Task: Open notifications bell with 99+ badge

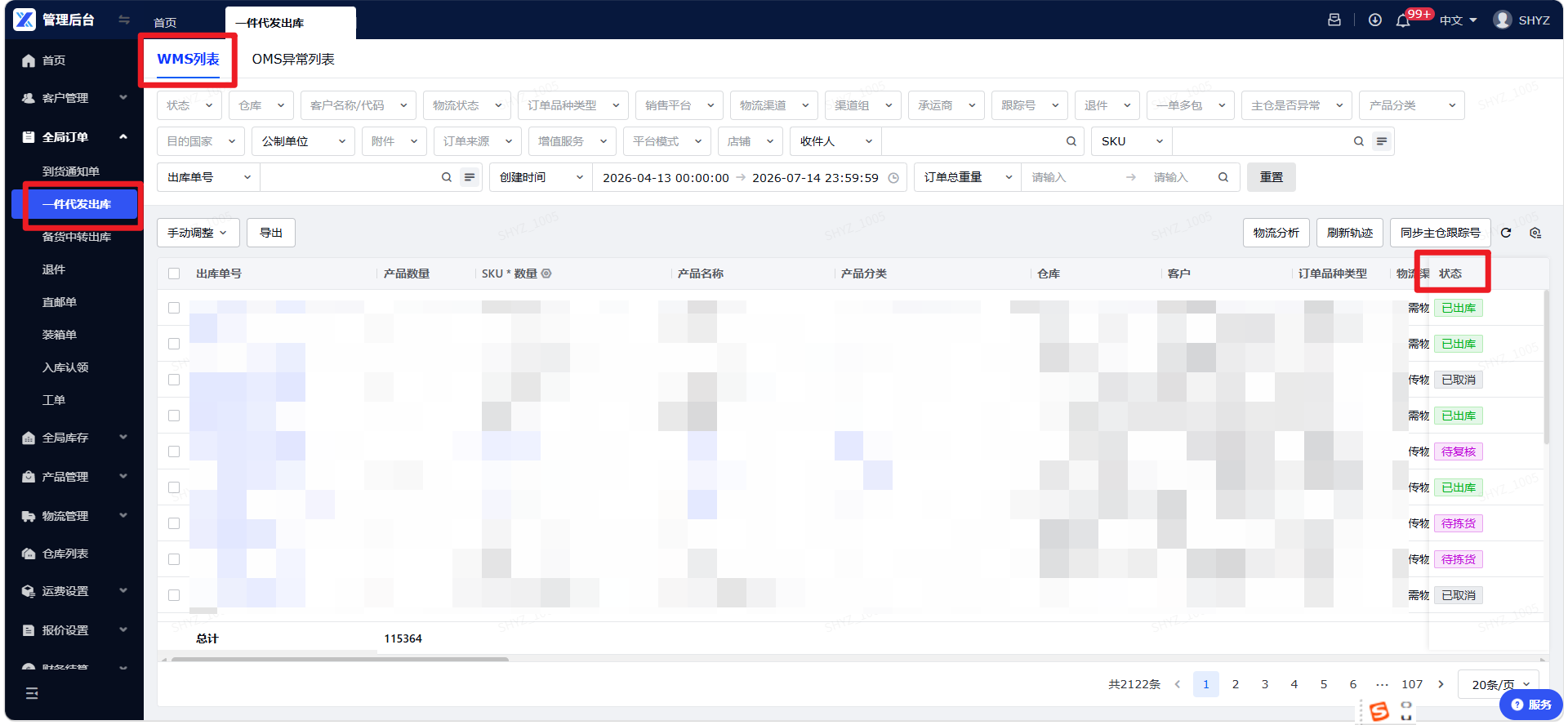Action: (1403, 20)
